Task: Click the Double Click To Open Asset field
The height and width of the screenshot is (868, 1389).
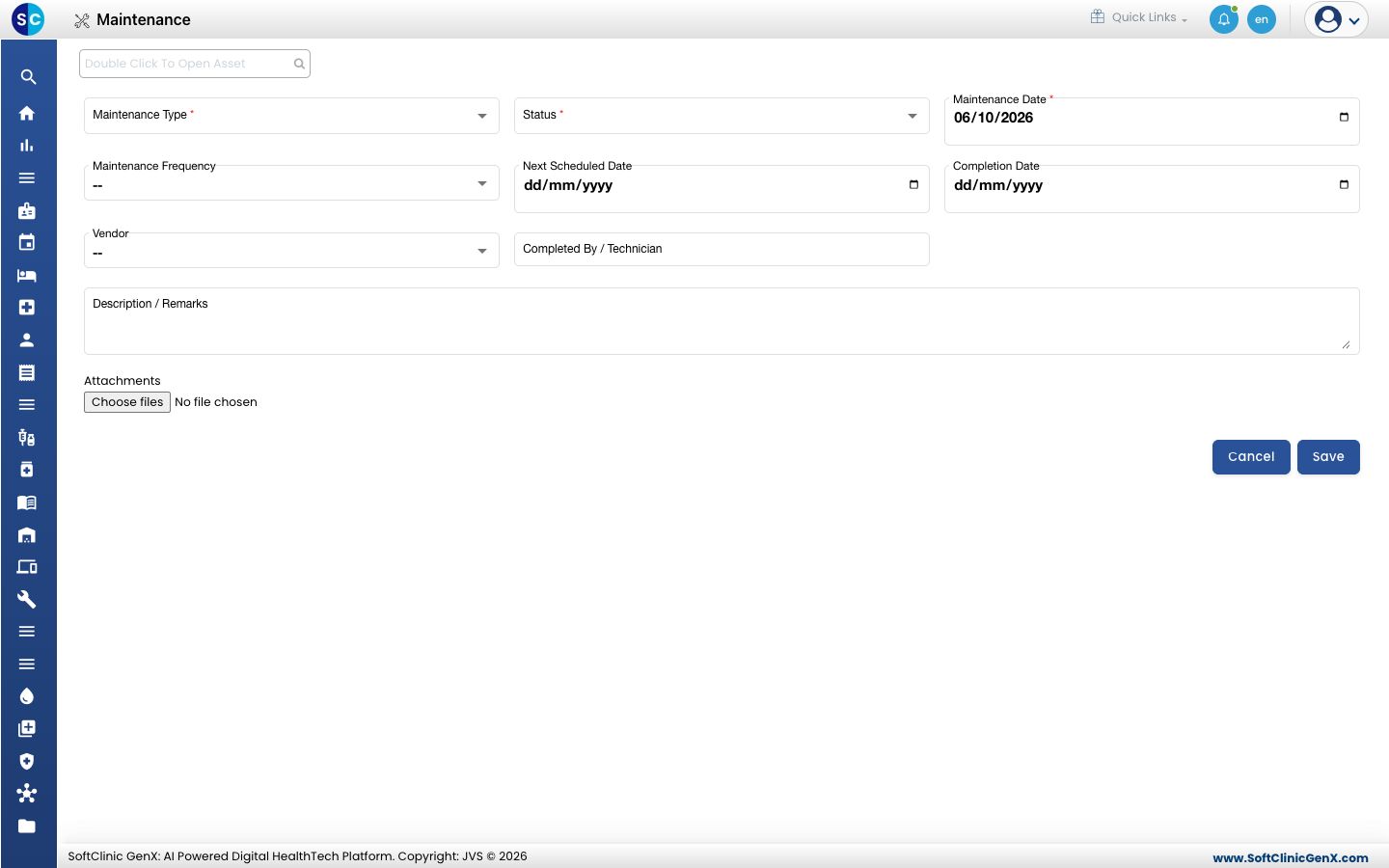Action: (x=194, y=64)
